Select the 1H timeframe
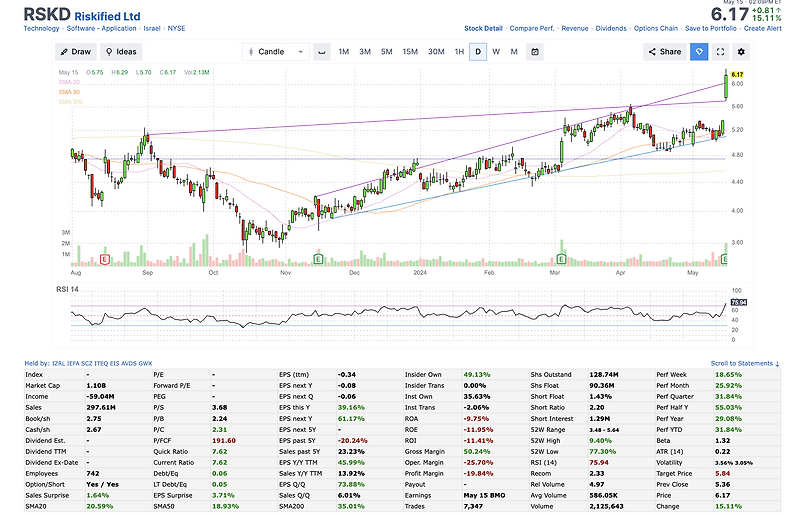This screenshot has width=800, height=515. click(459, 52)
